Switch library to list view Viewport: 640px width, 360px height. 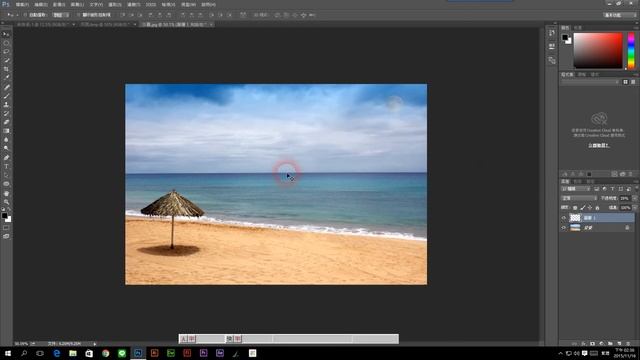pos(633,82)
